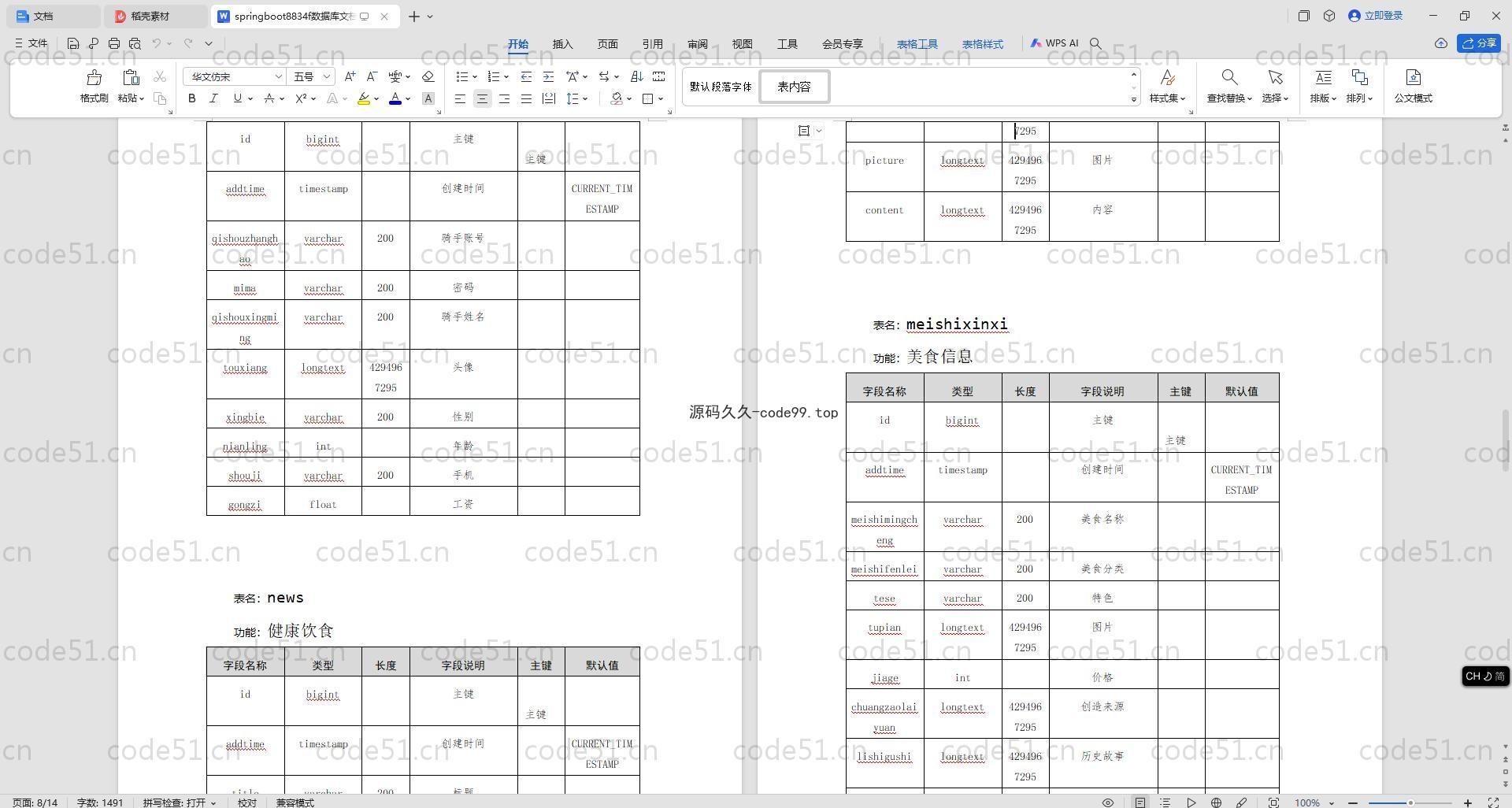Viewport: 1512px width, 808px height.
Task: Enable eye protection mode in status bar
Action: point(1108,802)
